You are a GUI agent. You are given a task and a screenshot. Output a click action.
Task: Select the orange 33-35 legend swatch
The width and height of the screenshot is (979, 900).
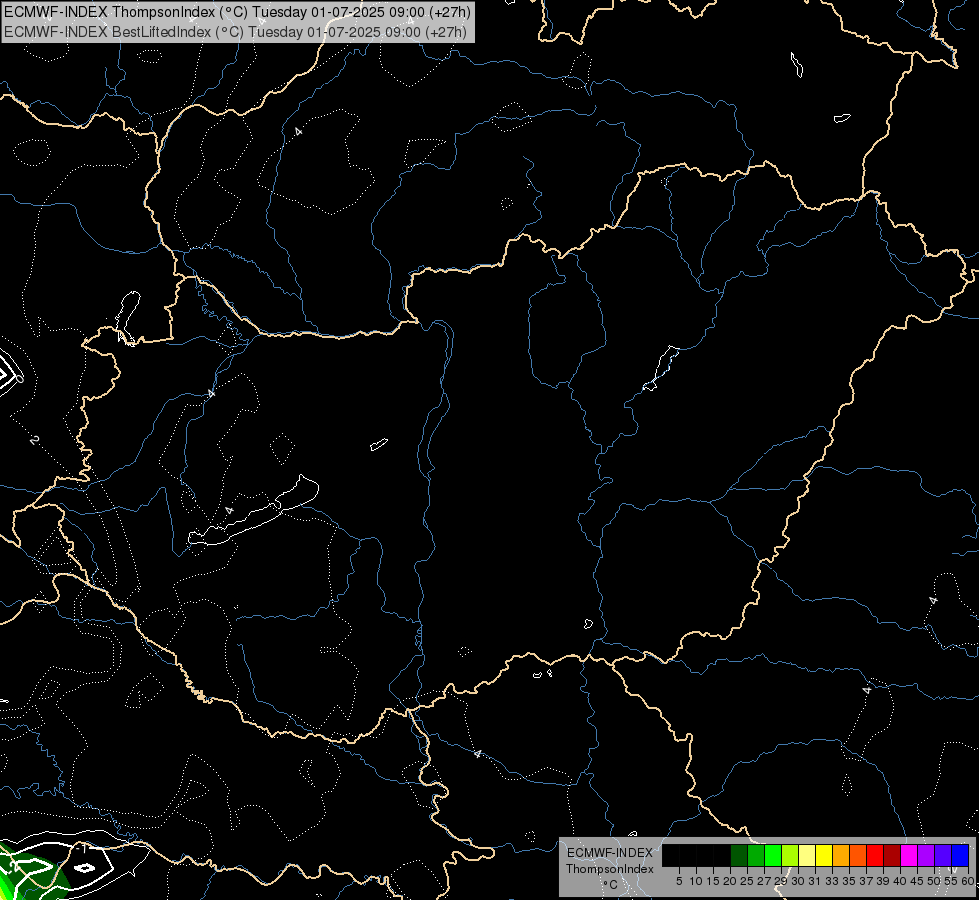[841, 855]
